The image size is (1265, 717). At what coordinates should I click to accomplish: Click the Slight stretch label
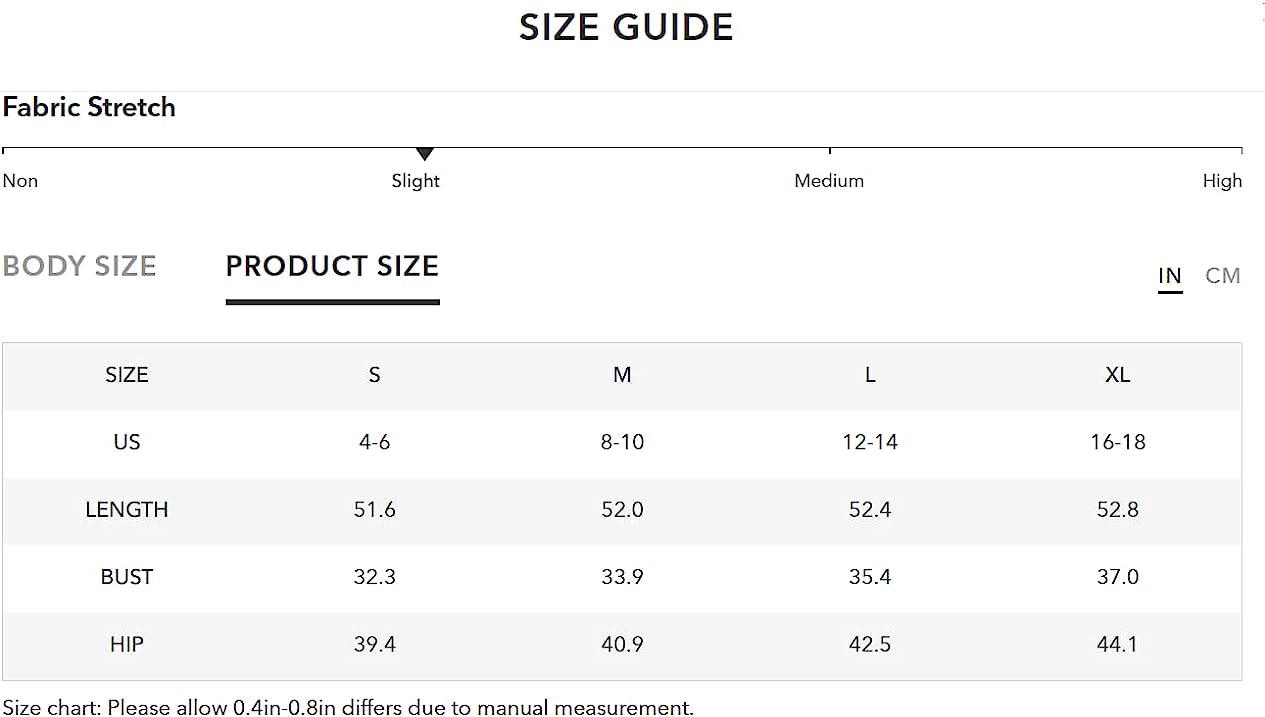[416, 181]
